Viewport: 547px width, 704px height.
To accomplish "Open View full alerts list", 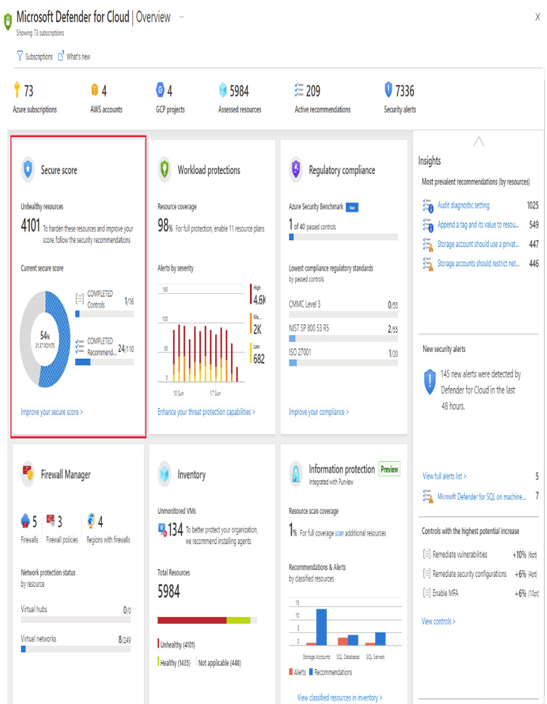I will pos(444,476).
